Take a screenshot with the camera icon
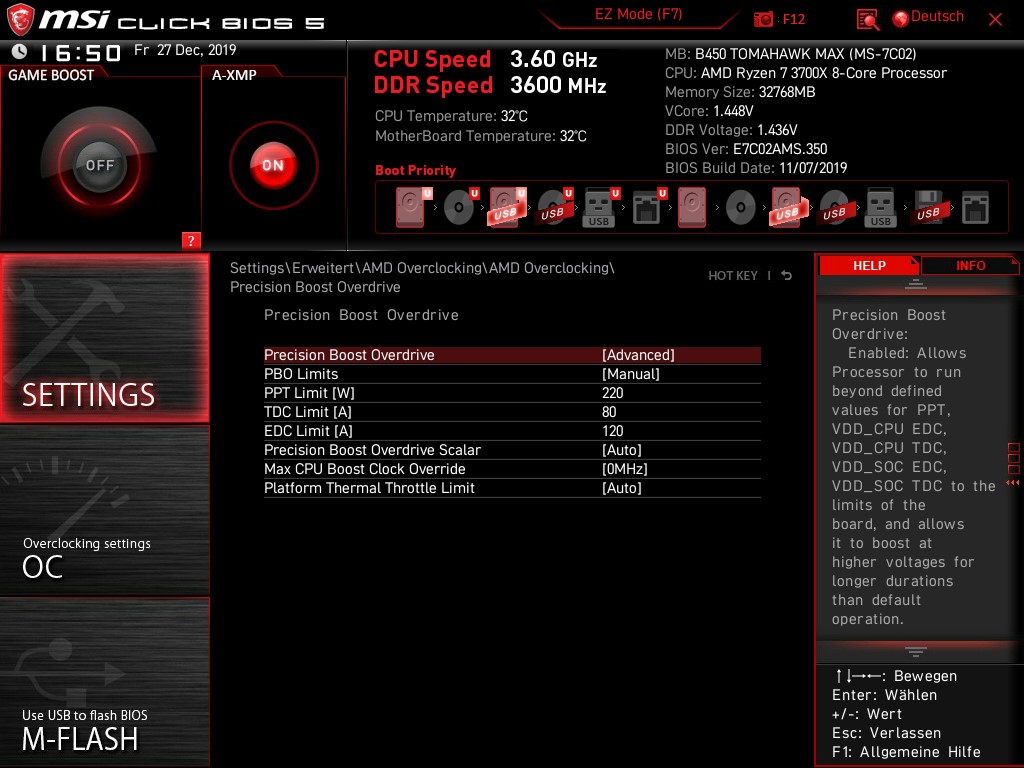 (763, 19)
